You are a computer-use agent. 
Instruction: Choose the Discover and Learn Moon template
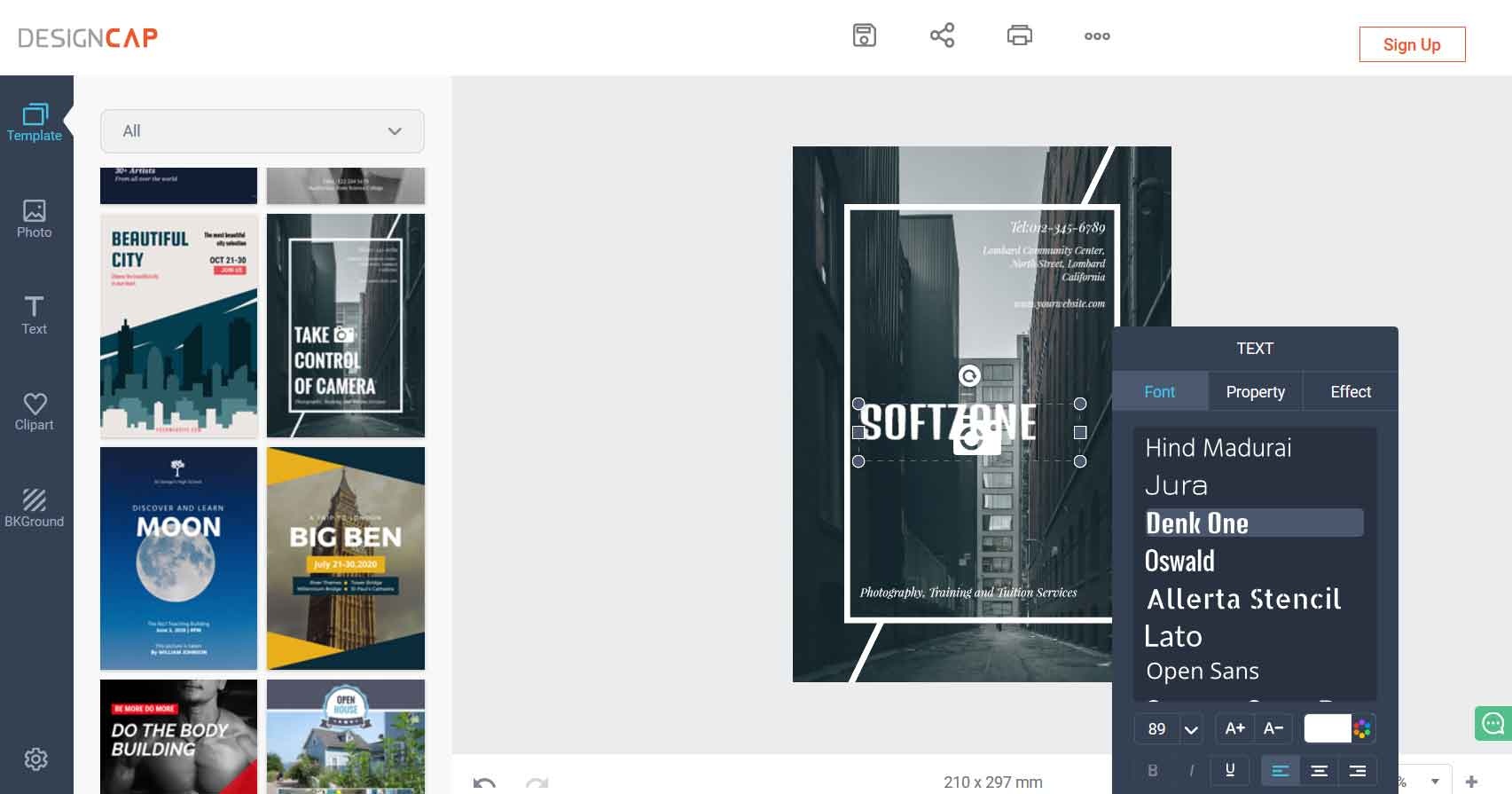coord(178,559)
